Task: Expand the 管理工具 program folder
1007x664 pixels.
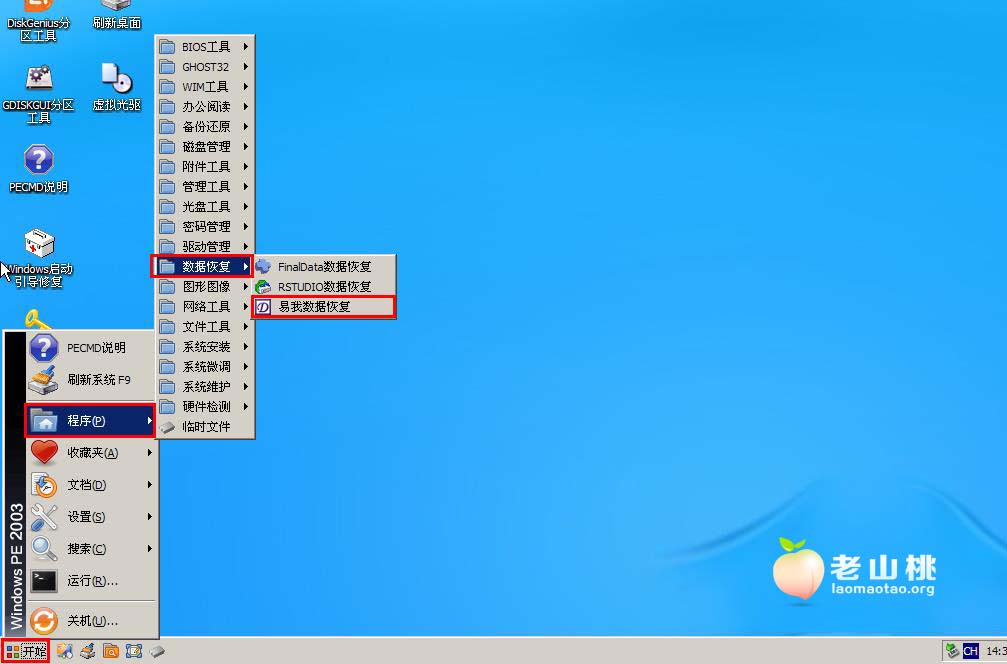Action: (205, 186)
